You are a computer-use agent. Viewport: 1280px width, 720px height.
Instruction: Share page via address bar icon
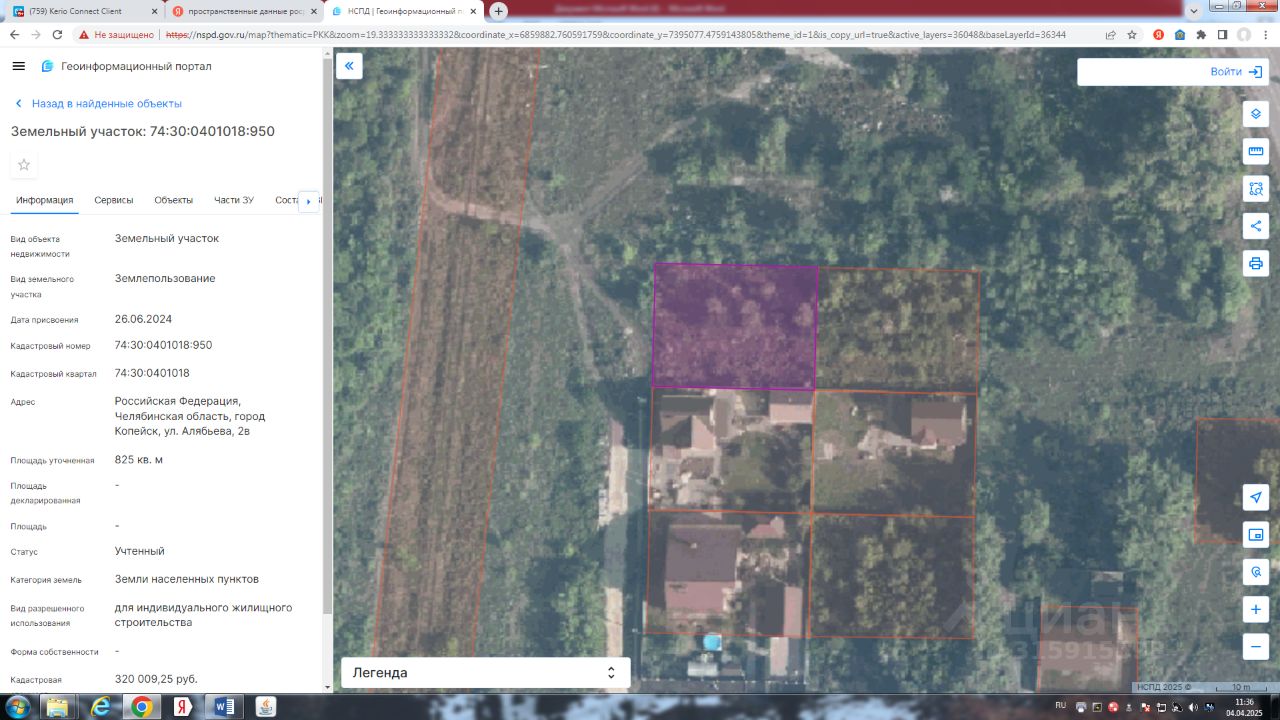pos(1110,34)
